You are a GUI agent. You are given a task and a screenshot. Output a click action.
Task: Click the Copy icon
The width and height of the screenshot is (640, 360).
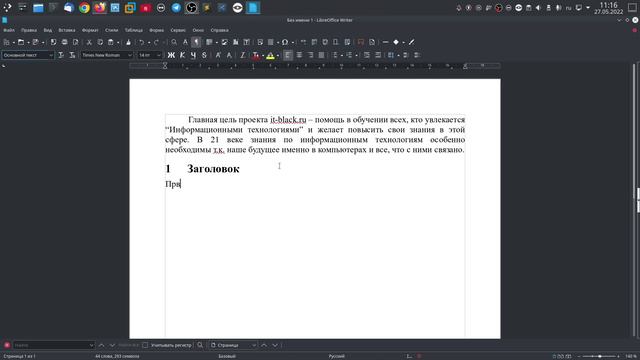(100, 42)
